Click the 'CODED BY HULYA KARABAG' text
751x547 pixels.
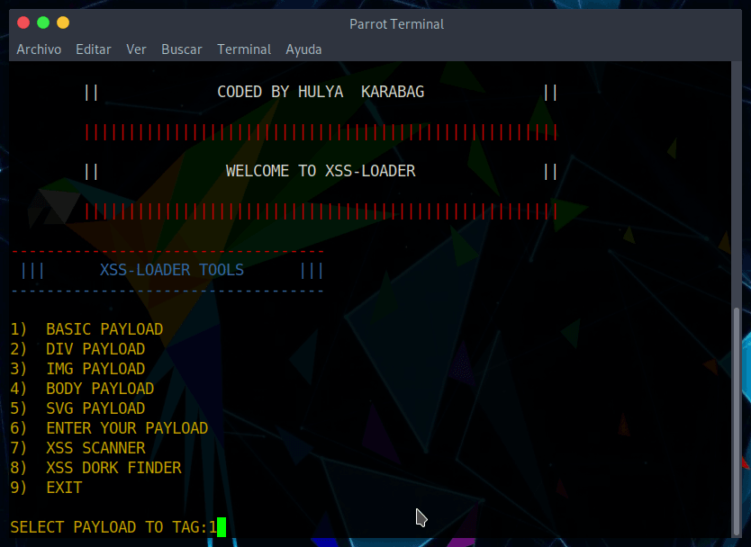click(320, 91)
